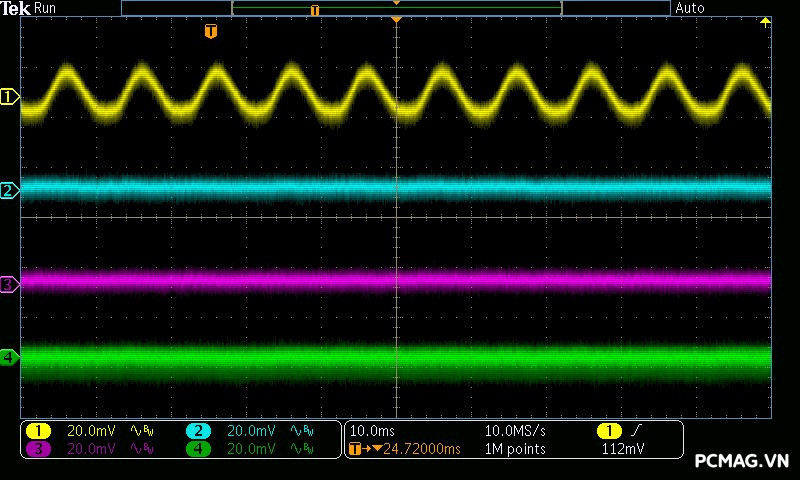
Task: Toggle the cyan channel 2 badge
Action: point(198,431)
